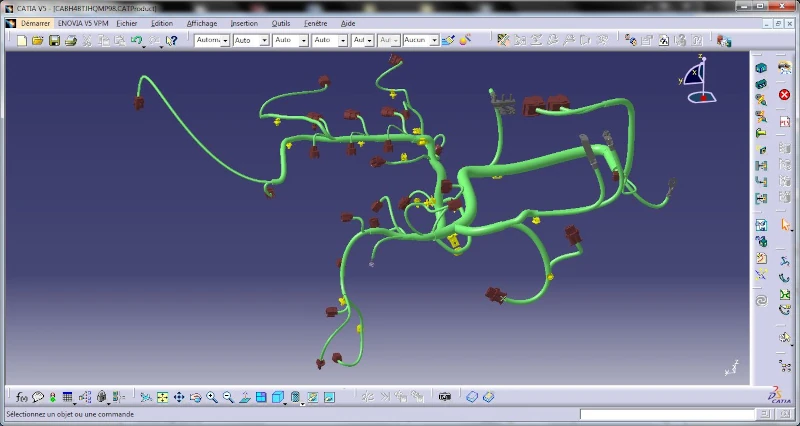Click the Print icon in toolbar

tap(70, 41)
